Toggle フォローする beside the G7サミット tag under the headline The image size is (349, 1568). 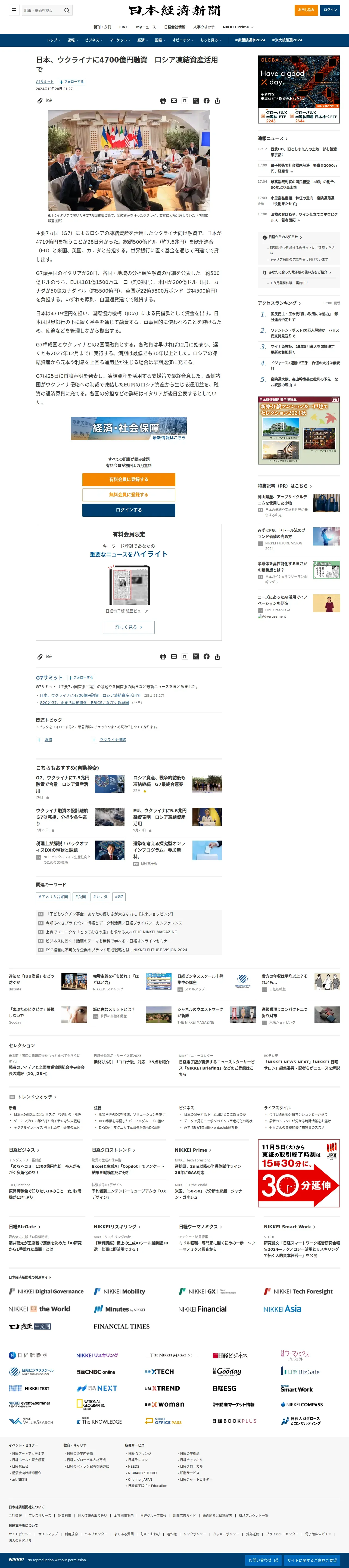(71, 82)
